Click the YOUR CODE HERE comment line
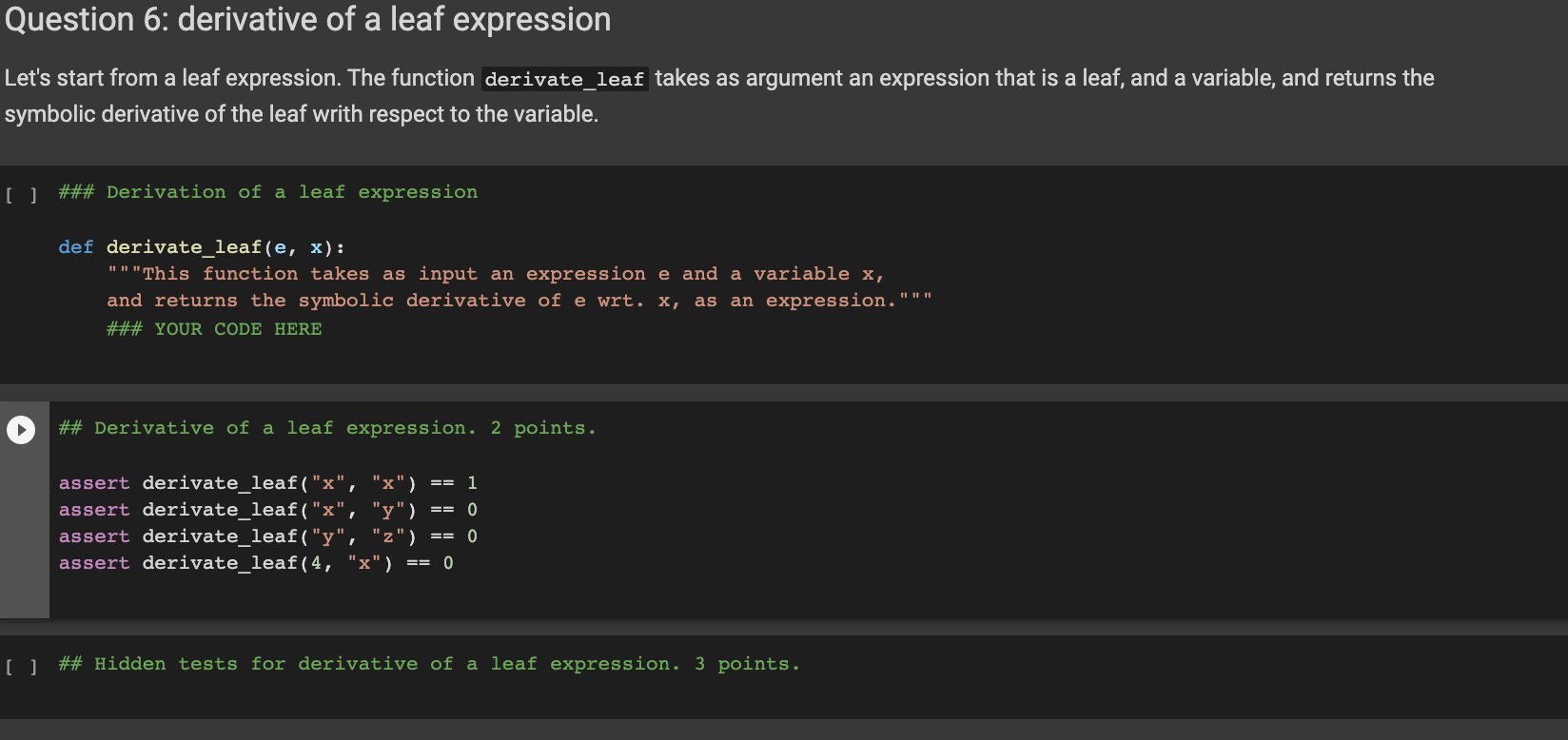The width and height of the screenshot is (1568, 740). (214, 329)
